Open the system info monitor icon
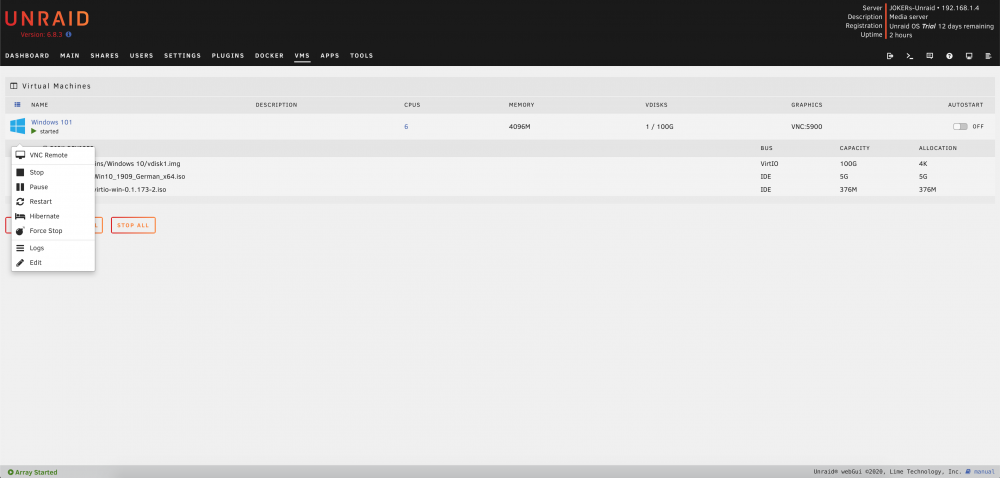This screenshot has height=478, width=1000. [x=969, y=56]
